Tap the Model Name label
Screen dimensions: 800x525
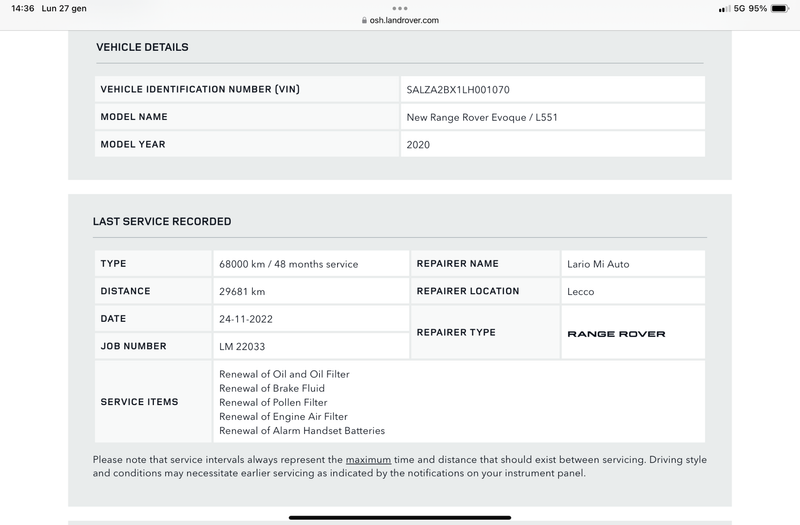point(134,117)
